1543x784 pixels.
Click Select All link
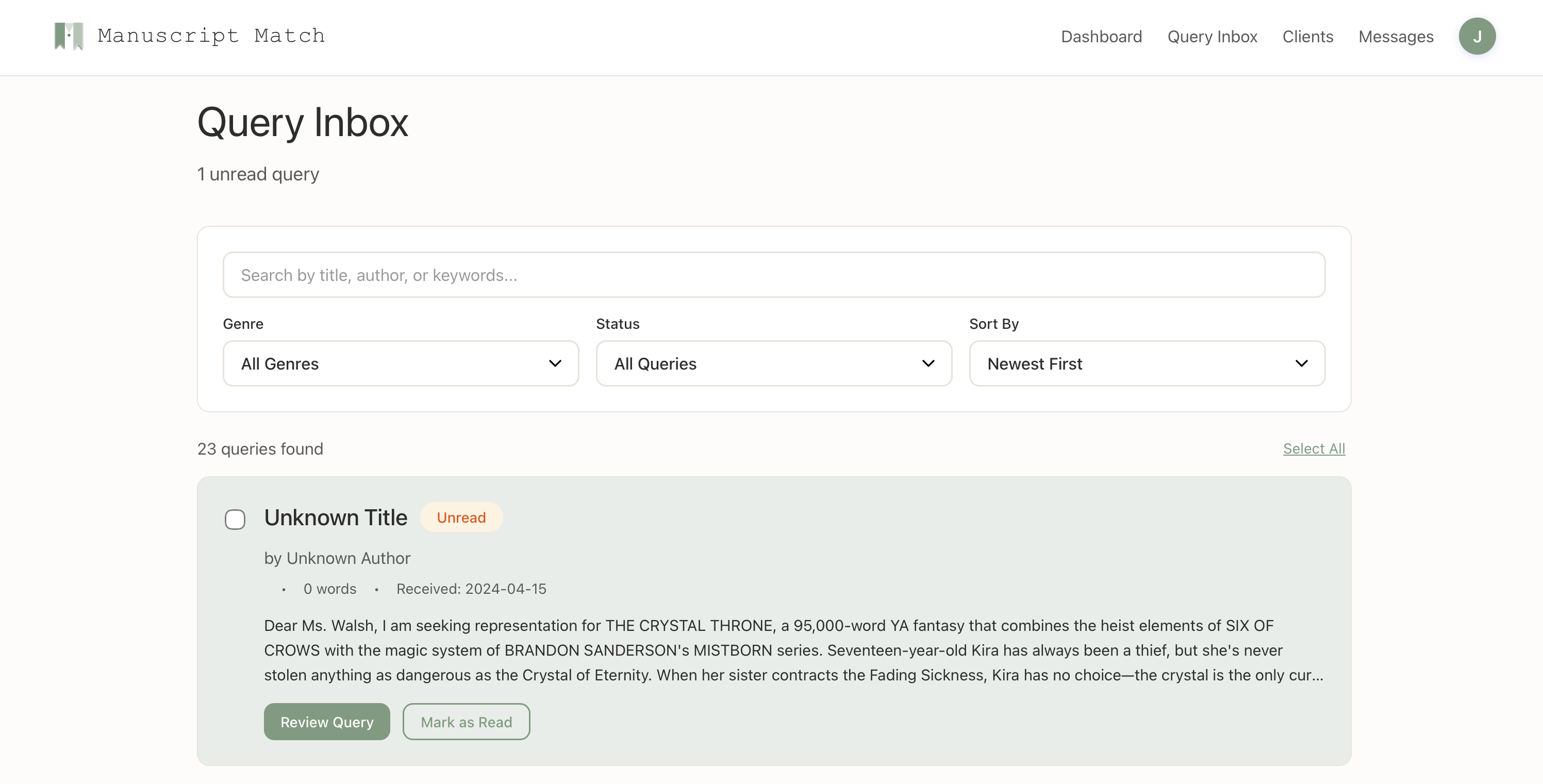tap(1314, 448)
